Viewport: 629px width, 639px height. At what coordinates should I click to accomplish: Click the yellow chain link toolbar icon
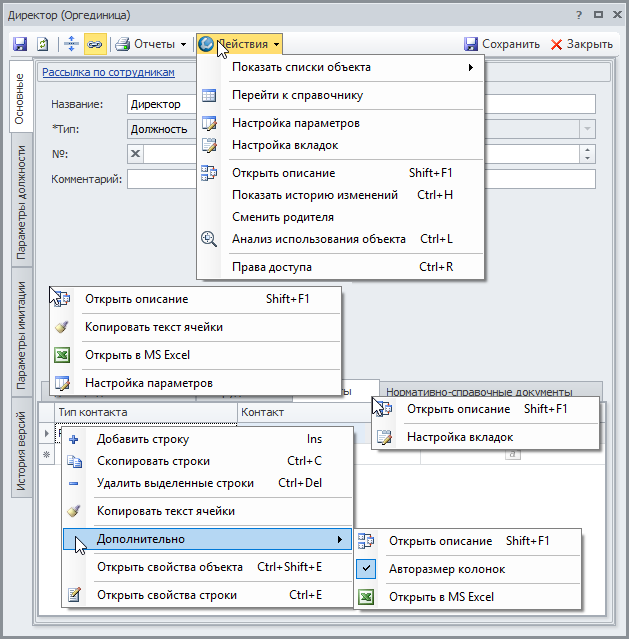coord(95,44)
